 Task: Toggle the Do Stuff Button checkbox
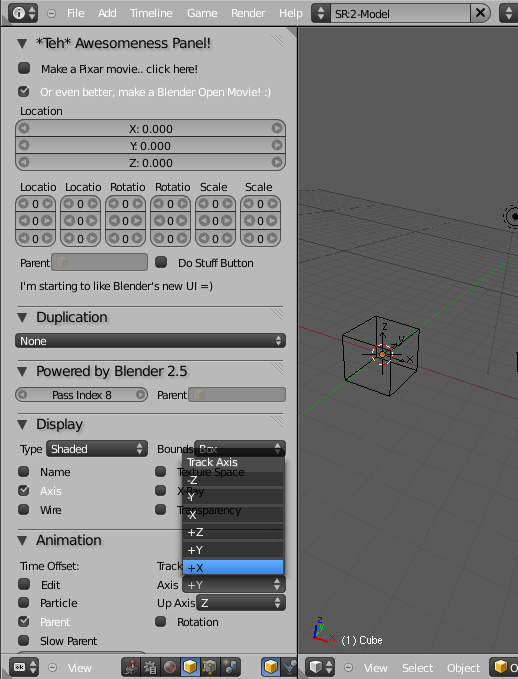coord(161,262)
